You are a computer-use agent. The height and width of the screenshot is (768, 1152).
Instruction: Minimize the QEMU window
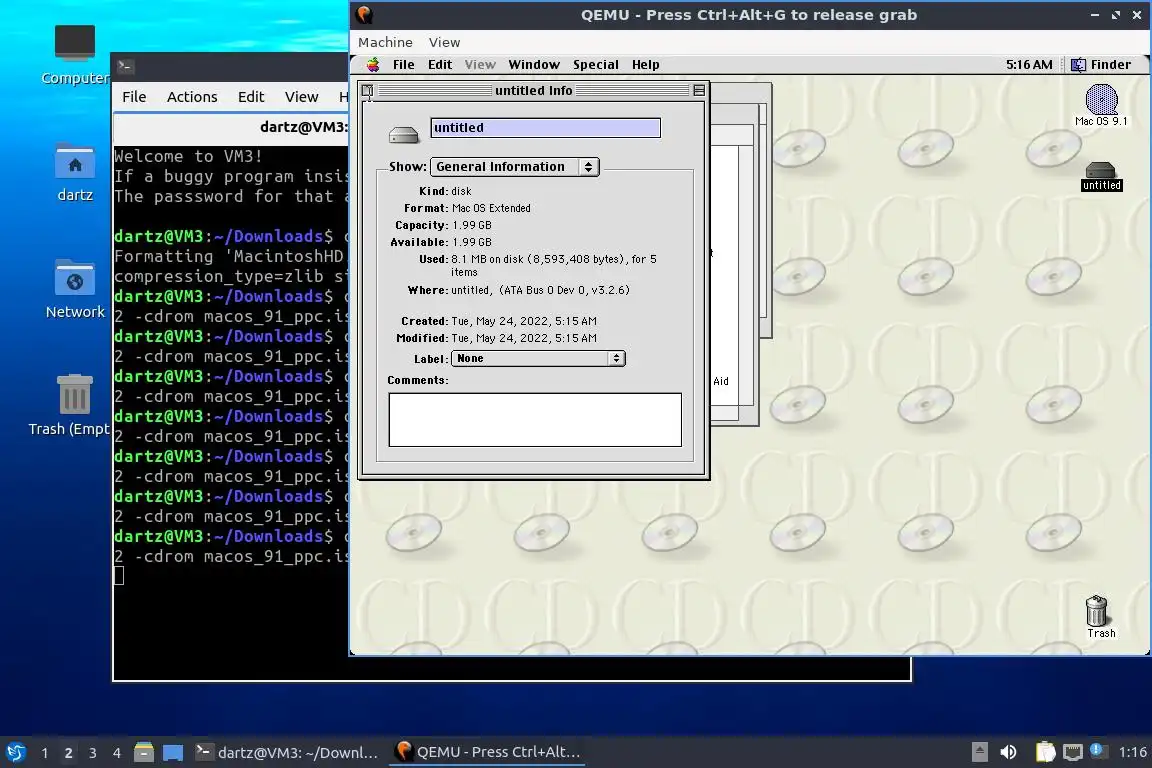tap(1095, 15)
